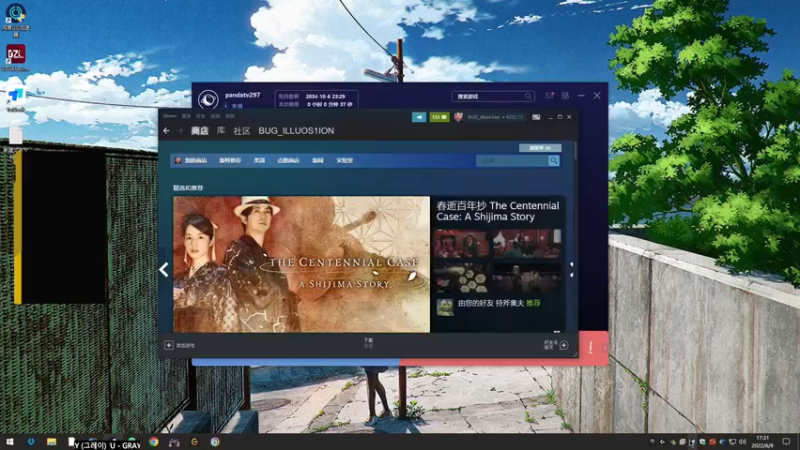Viewport: 800px width, 450px height.
Task: Open the 好友 (Friends) menu in Steam
Action: (201, 116)
